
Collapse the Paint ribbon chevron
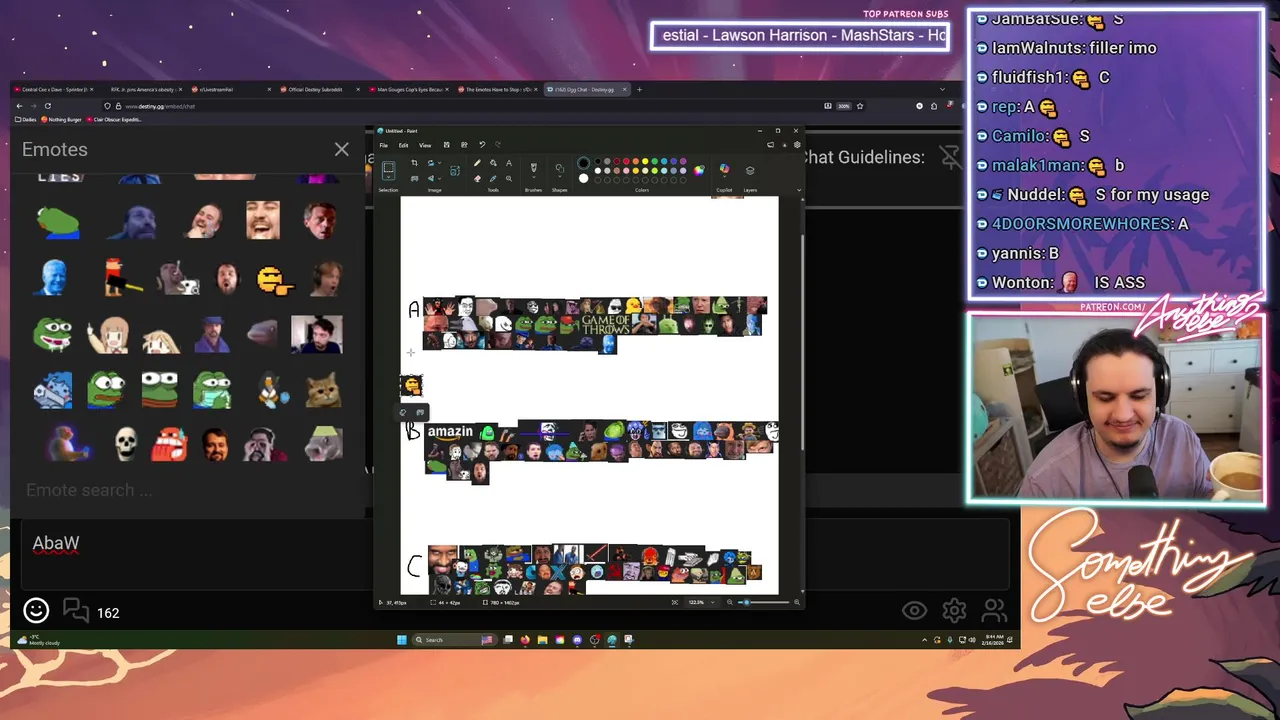tap(799, 190)
